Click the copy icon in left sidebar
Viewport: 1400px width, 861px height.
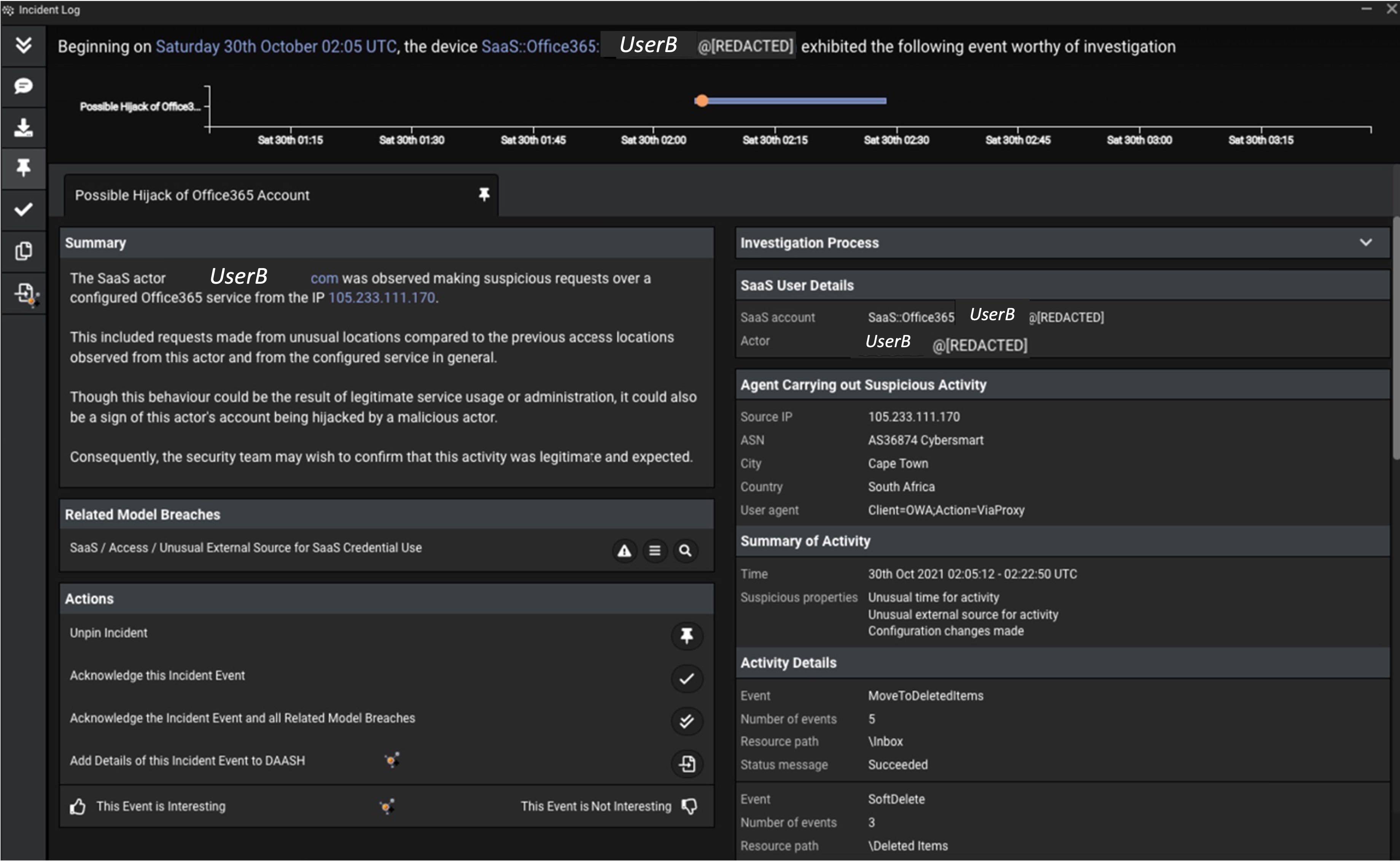pos(23,251)
